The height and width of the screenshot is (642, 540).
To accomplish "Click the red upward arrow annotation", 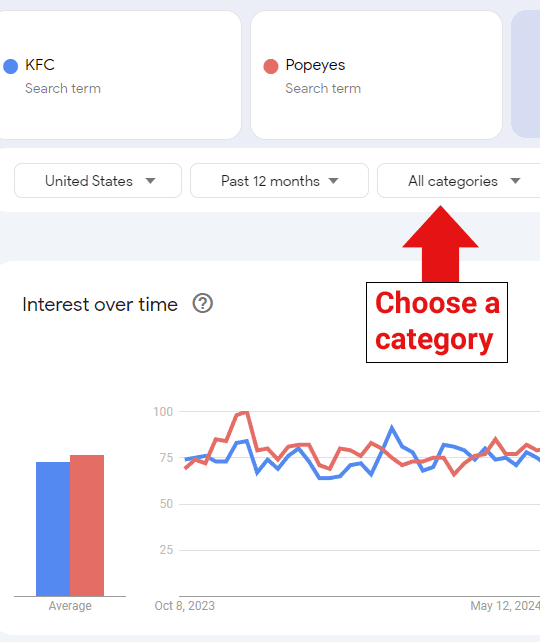I will tap(441, 244).
